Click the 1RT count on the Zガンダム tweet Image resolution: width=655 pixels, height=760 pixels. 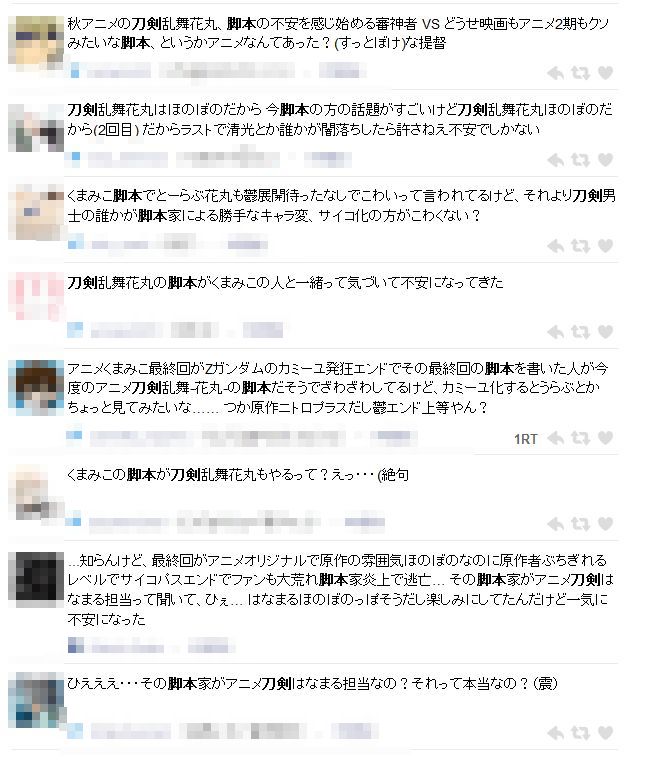526,439
